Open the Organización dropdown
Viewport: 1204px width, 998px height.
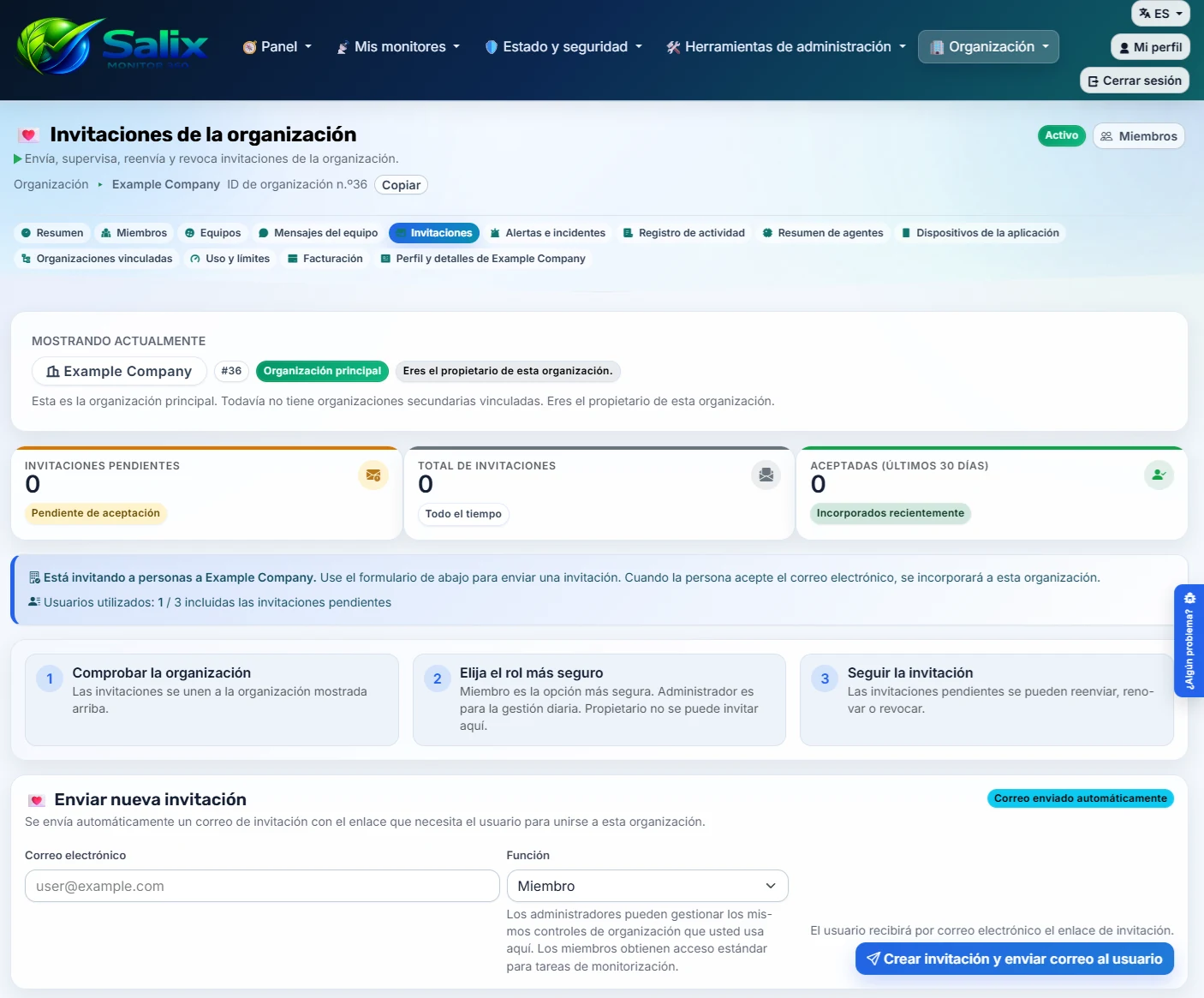(x=988, y=47)
